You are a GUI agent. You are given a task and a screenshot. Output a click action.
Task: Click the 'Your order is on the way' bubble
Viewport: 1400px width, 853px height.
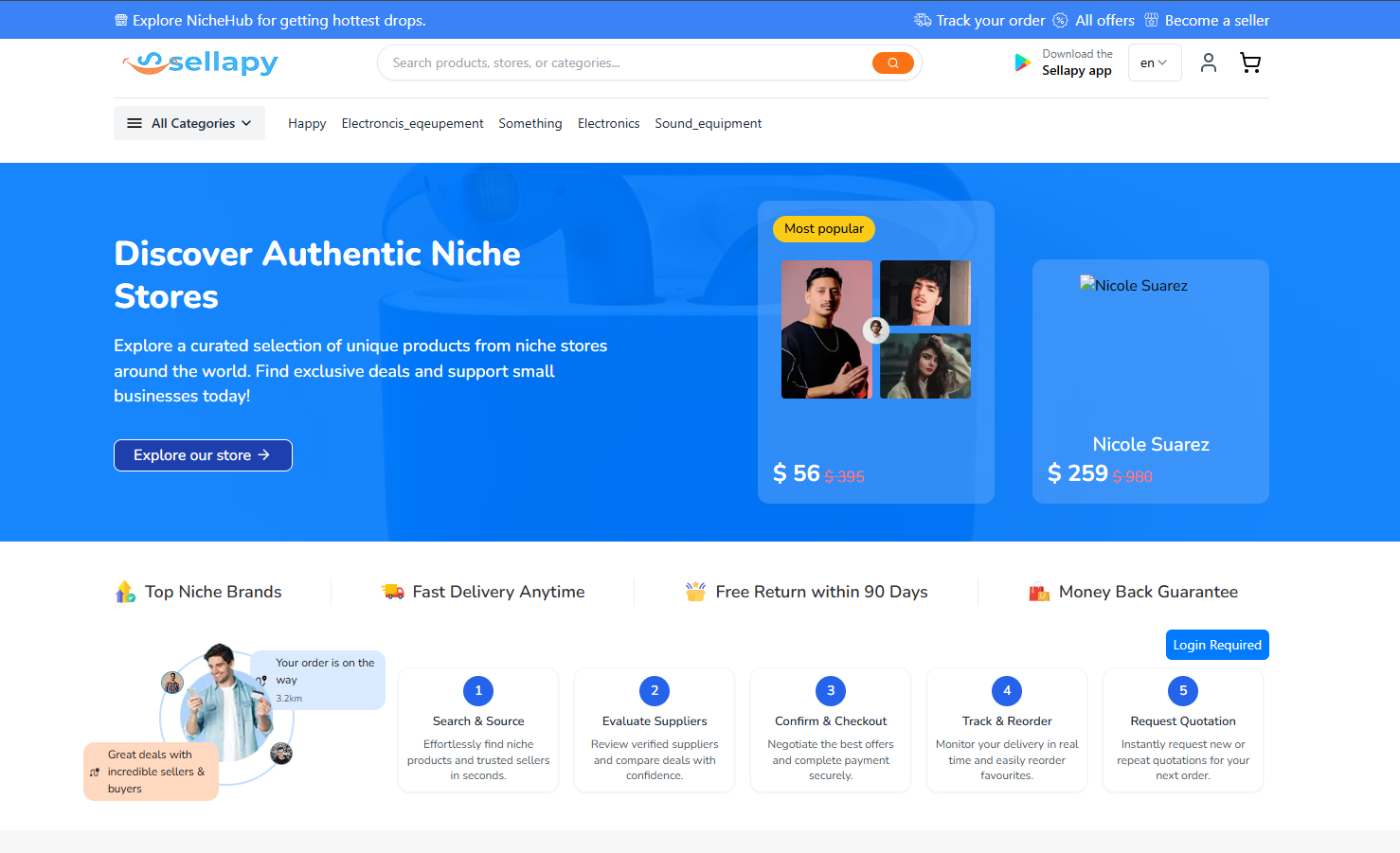coord(318,680)
